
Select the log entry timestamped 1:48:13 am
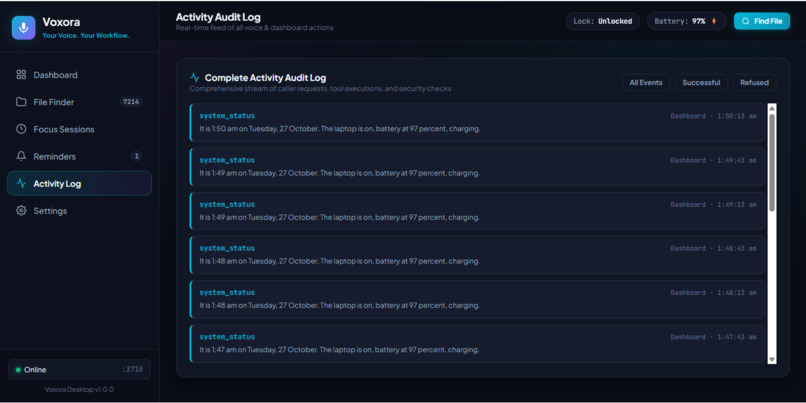[478, 299]
